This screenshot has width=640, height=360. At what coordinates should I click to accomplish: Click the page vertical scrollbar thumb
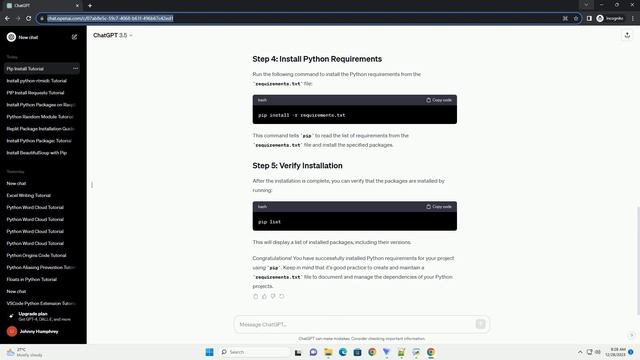pos(638,261)
